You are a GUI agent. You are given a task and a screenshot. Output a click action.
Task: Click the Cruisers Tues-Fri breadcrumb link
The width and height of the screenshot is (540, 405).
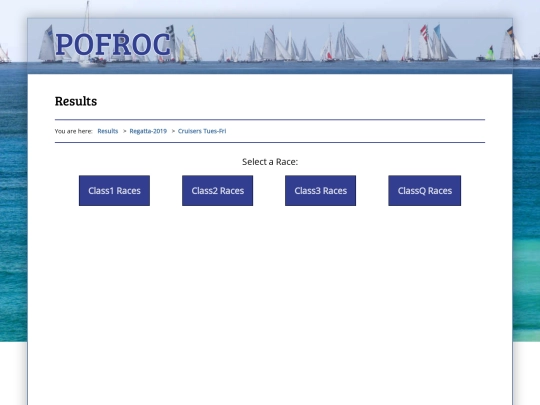202,131
